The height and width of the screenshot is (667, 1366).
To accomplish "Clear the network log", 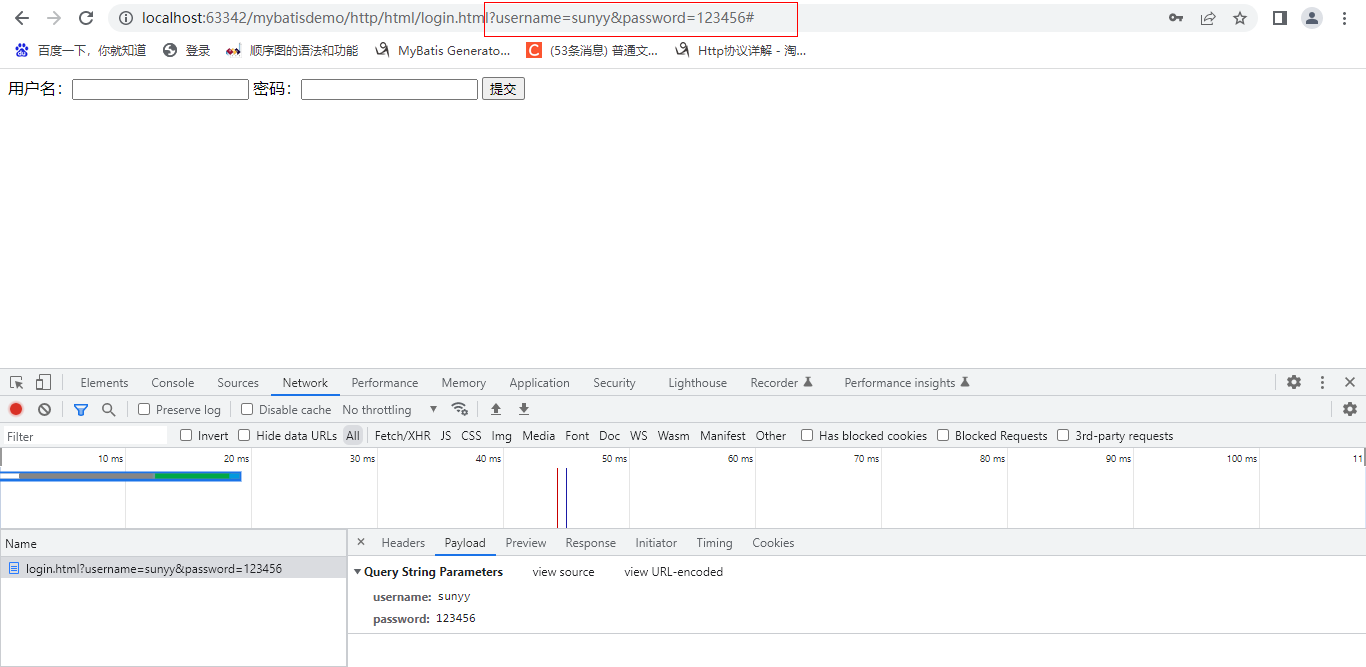I will pyautogui.click(x=44, y=409).
